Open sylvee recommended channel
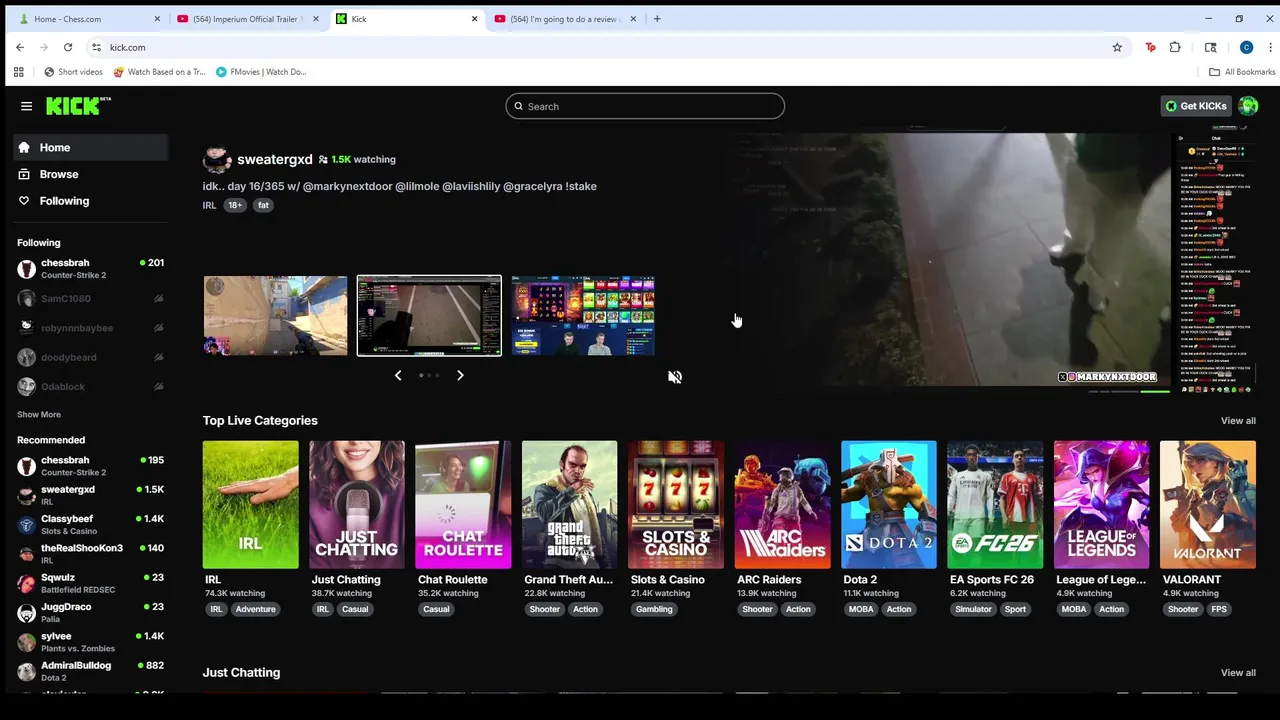The image size is (1280, 720). [91, 642]
